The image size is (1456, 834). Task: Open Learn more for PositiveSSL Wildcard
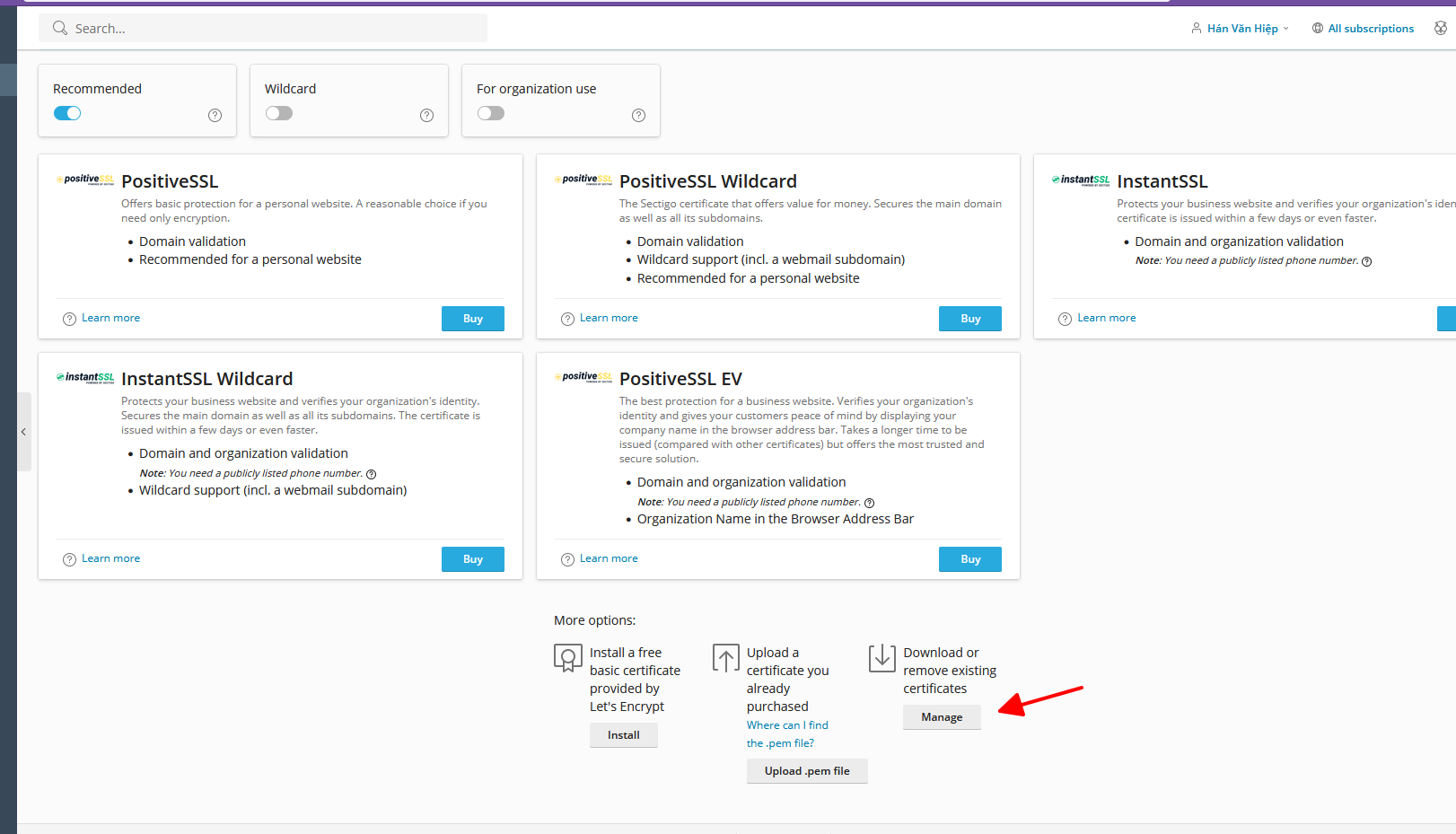pyautogui.click(x=609, y=318)
